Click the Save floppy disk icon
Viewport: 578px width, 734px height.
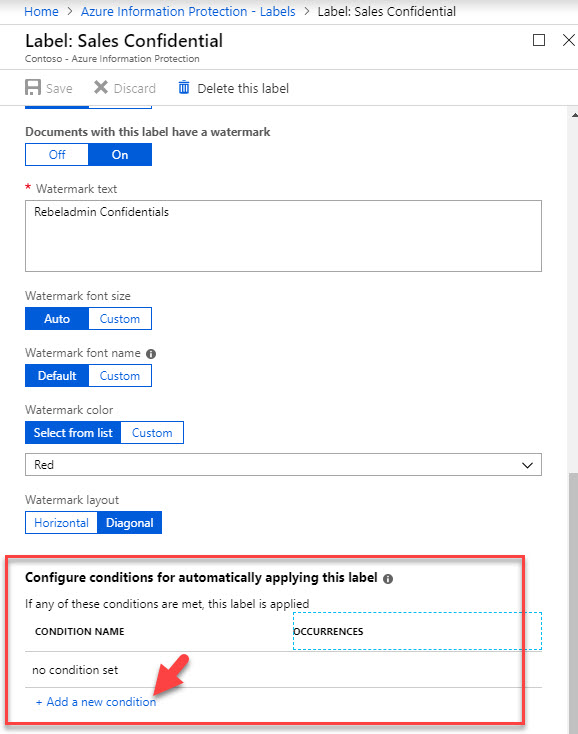pyautogui.click(x=33, y=88)
